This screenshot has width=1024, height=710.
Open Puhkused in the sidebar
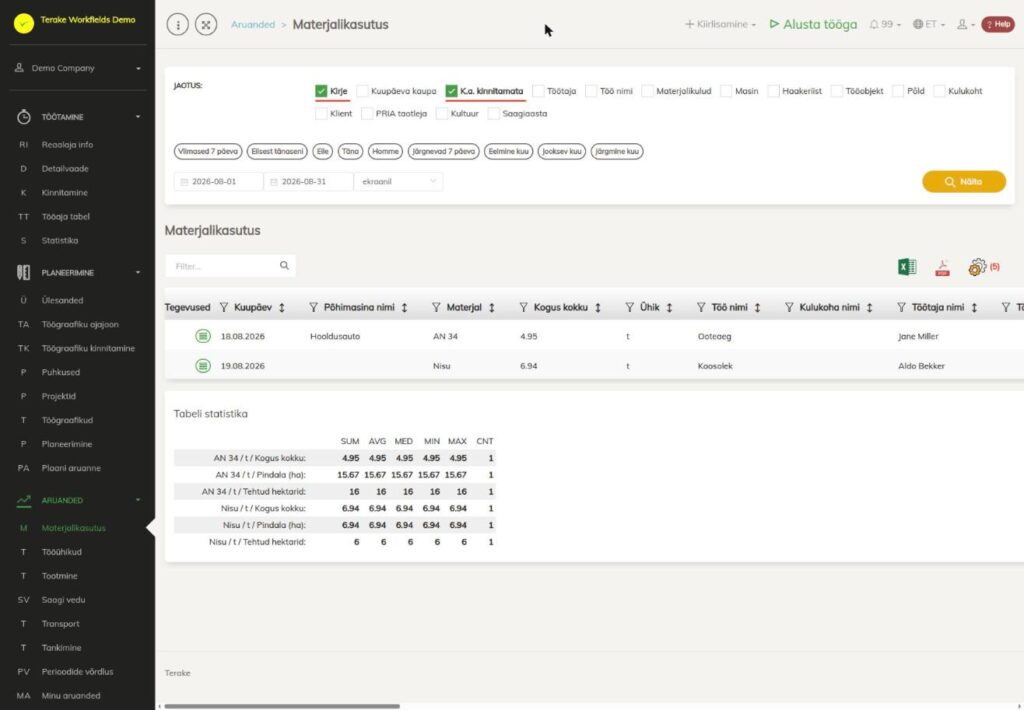[61, 372]
